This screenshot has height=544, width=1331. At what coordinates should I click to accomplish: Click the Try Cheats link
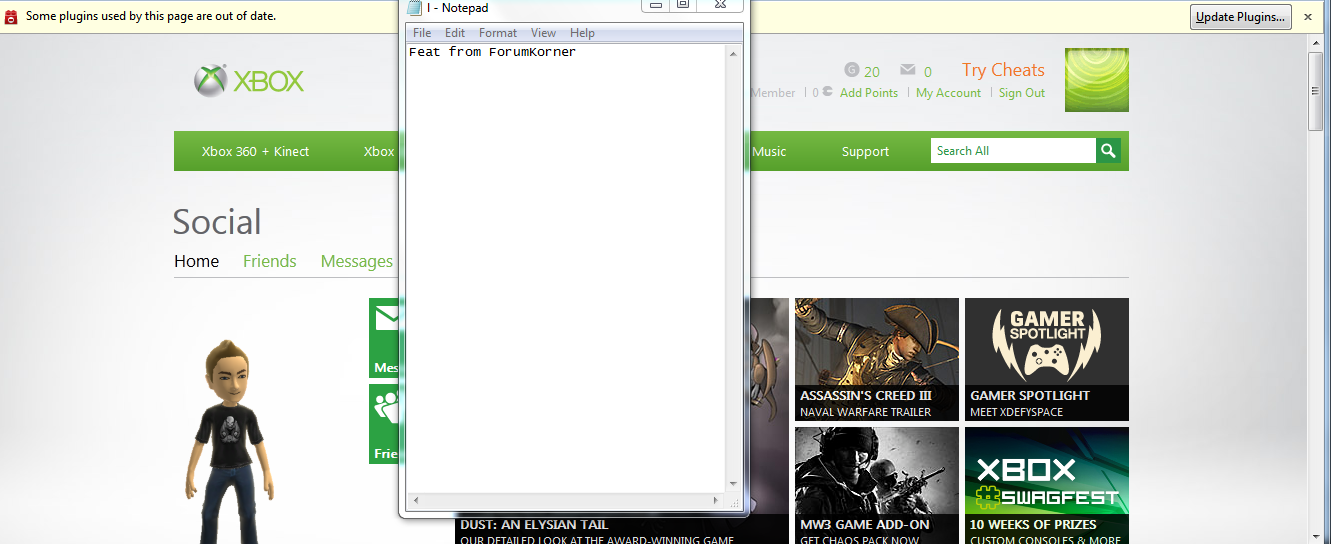tap(1003, 70)
